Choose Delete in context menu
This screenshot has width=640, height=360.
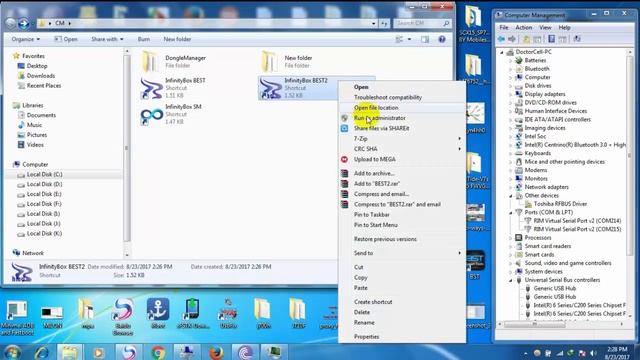click(x=362, y=312)
